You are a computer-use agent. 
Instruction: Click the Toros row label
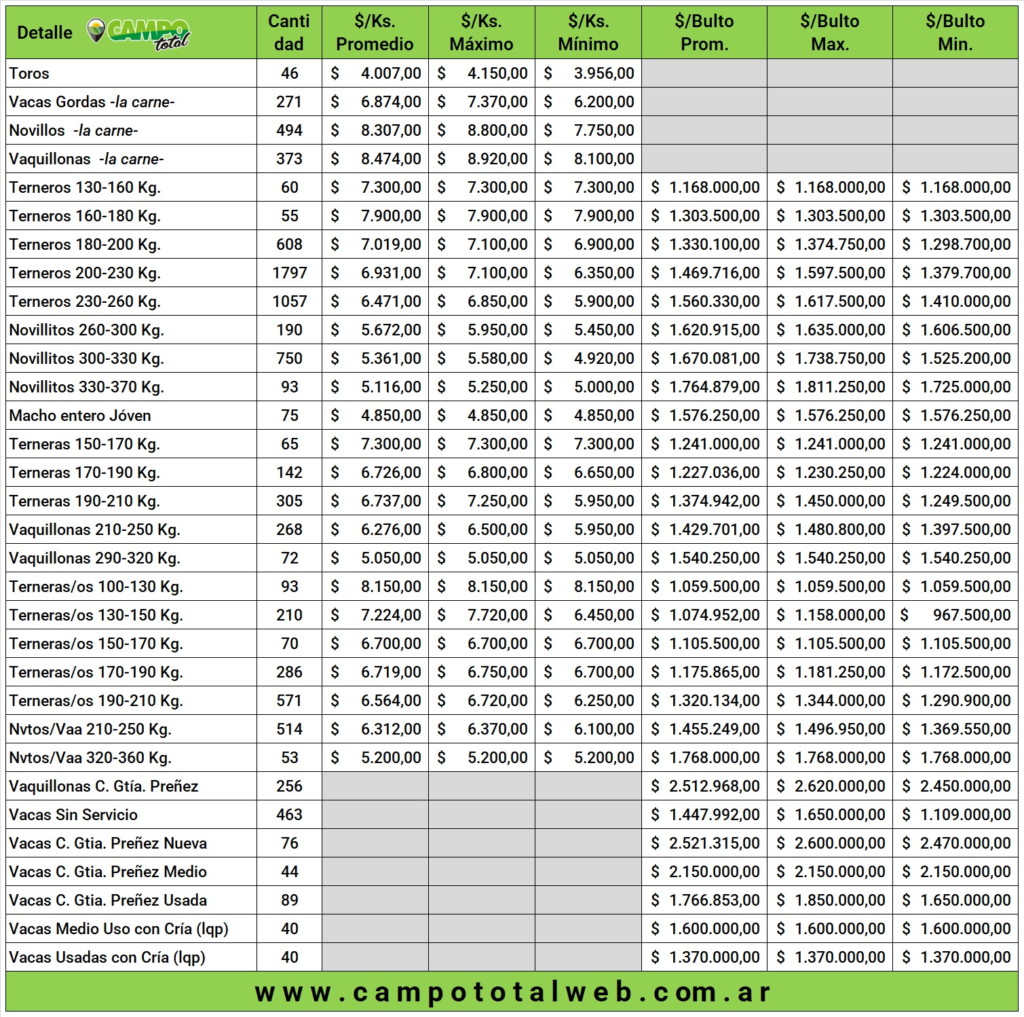[x=29, y=73]
